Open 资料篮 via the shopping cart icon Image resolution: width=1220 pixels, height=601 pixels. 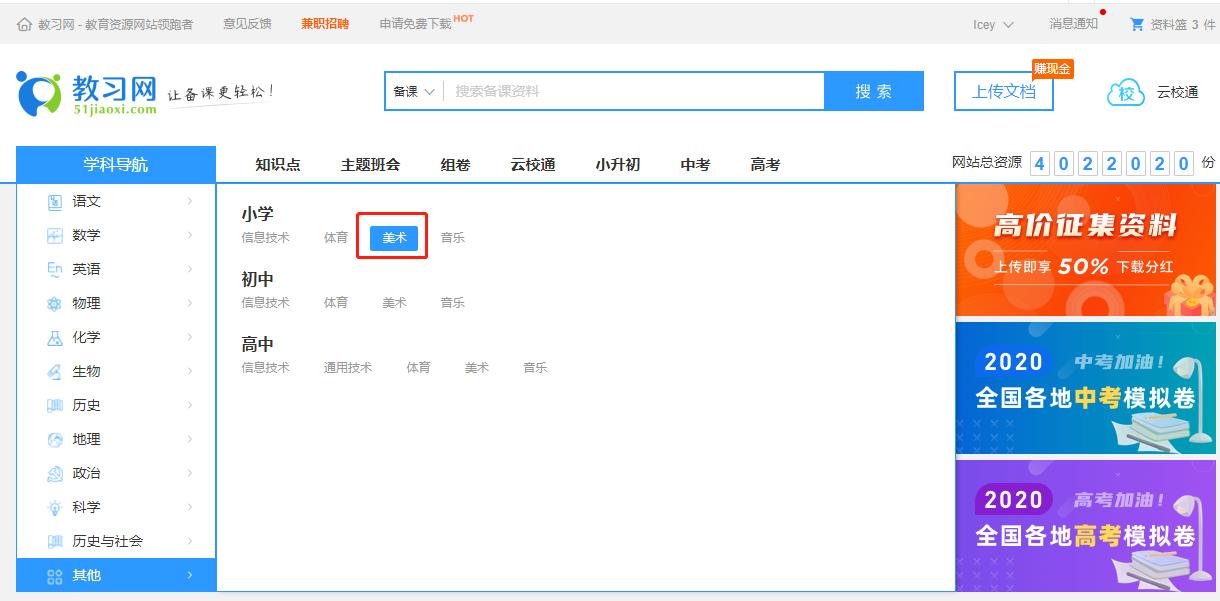(x=1138, y=22)
